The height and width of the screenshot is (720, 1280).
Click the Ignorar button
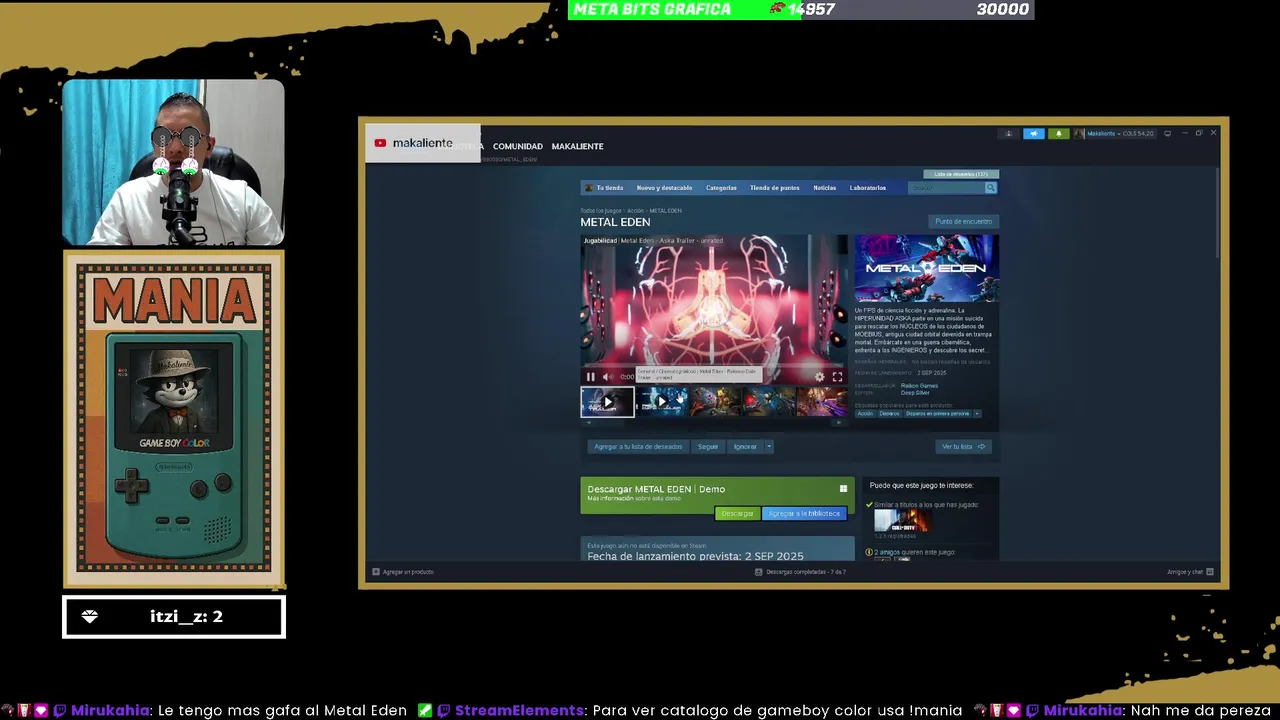click(x=745, y=447)
